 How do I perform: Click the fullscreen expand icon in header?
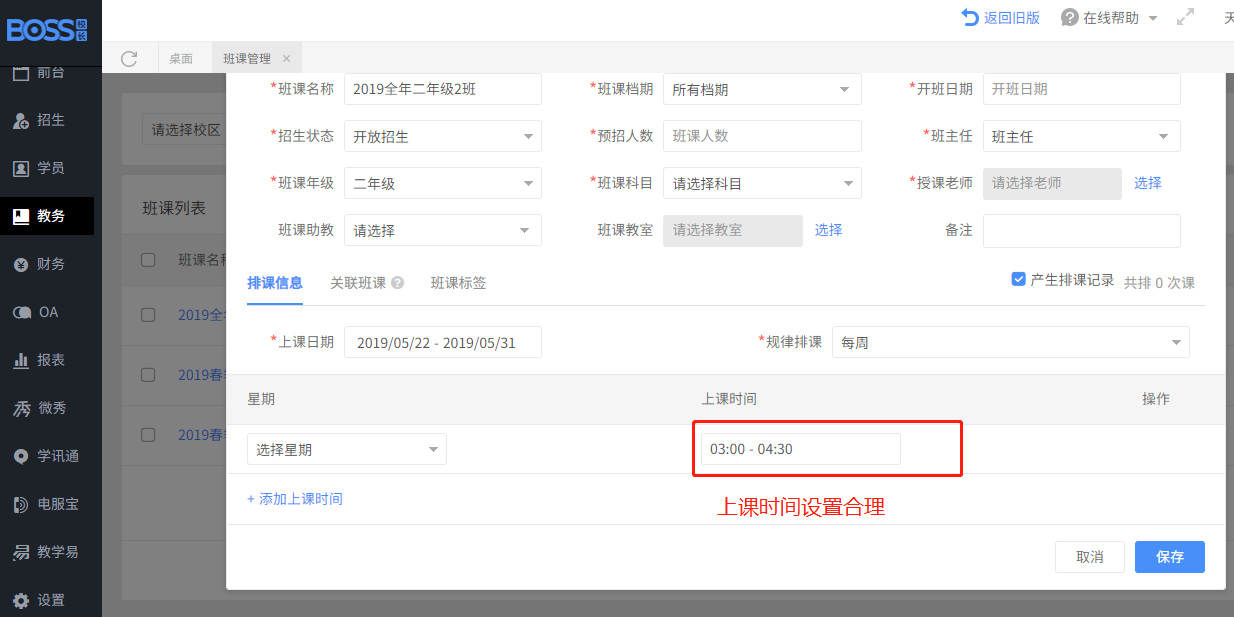click(1185, 17)
